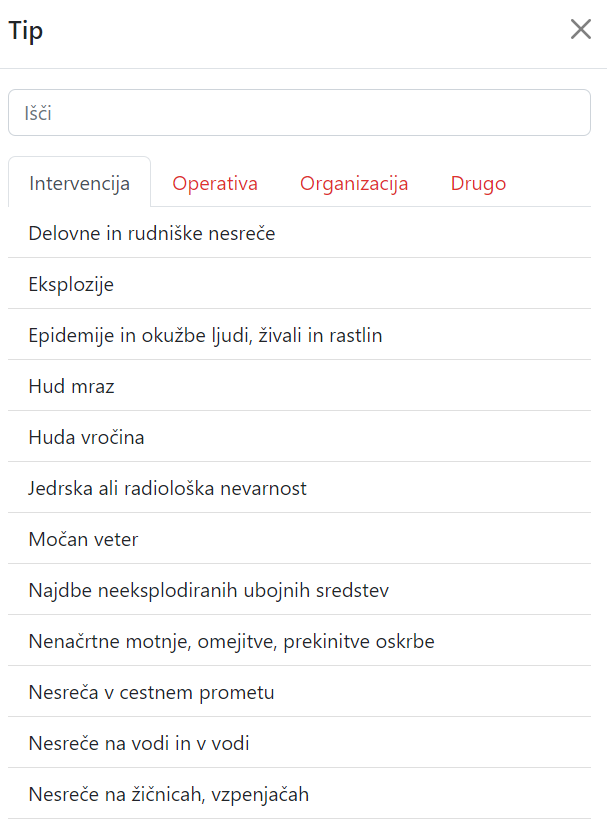Screen dimensions: 607x828
Task: Select Nesreče na vodi in v vodi
Action: 299,742
